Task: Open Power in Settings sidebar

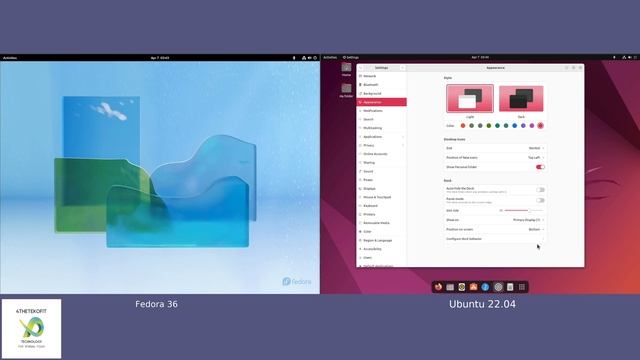Action: coord(382,180)
